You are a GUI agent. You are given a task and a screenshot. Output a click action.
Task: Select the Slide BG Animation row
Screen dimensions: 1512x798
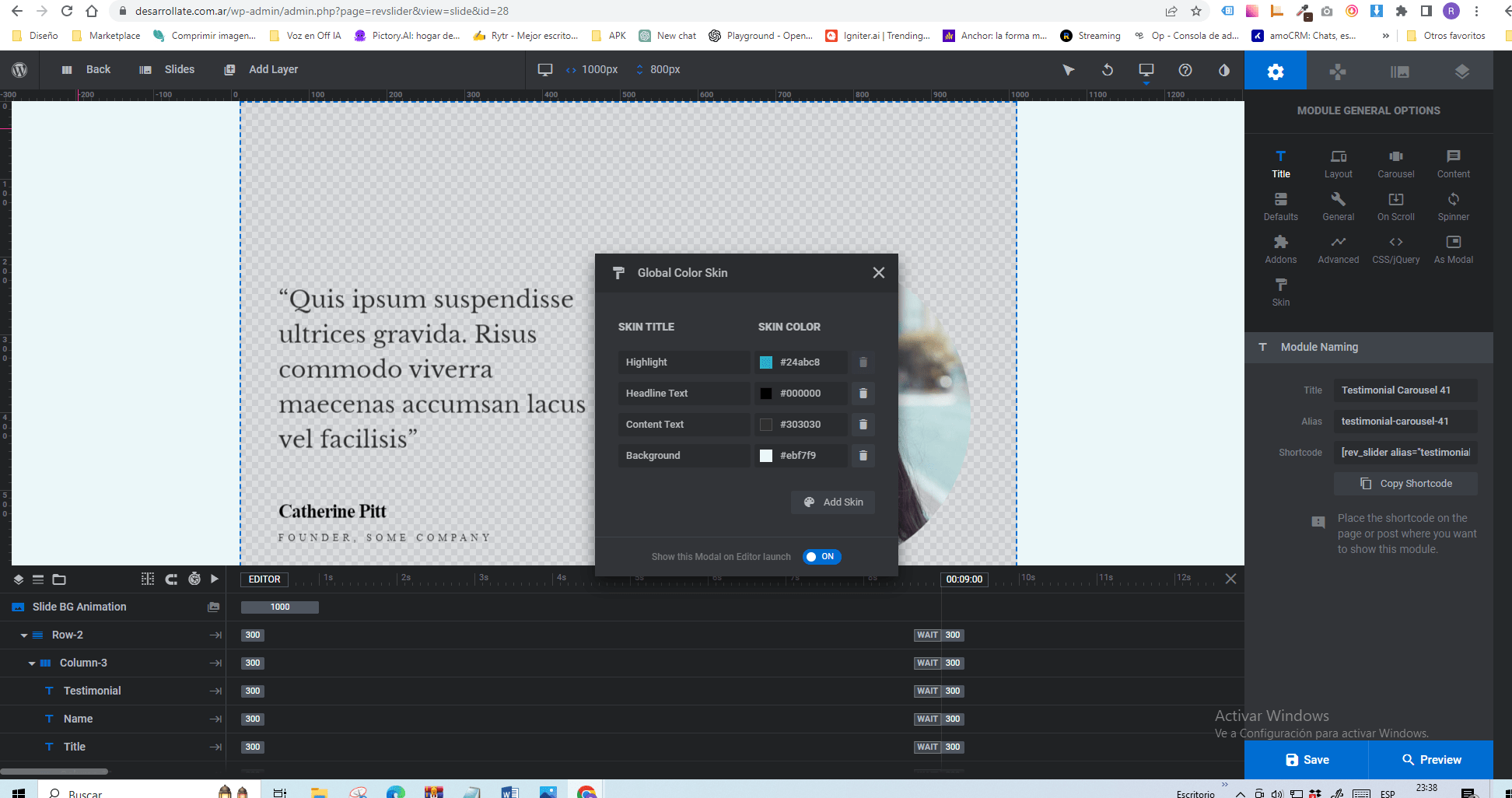[113, 607]
